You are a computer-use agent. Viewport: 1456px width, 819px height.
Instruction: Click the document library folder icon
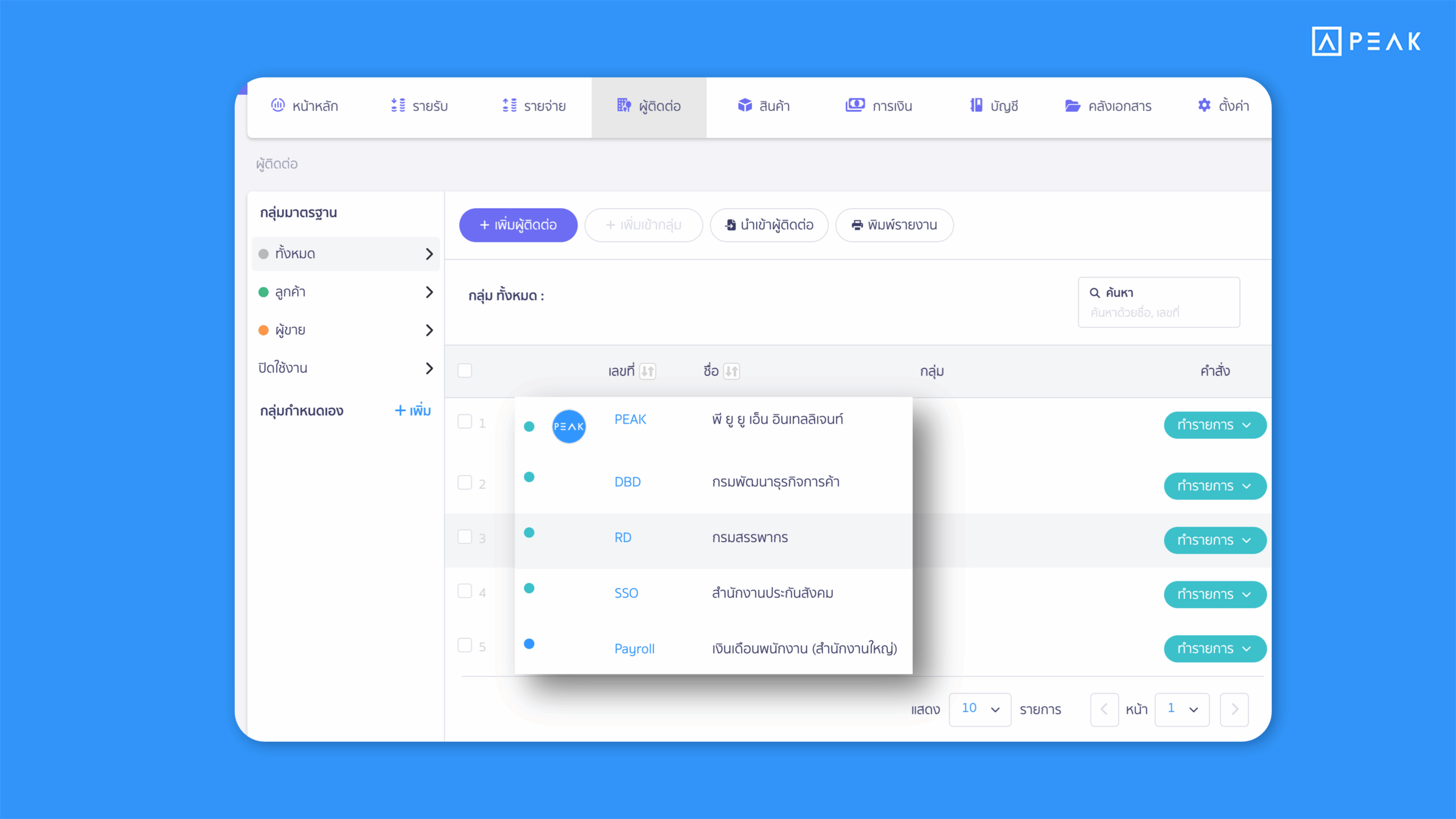click(1072, 106)
